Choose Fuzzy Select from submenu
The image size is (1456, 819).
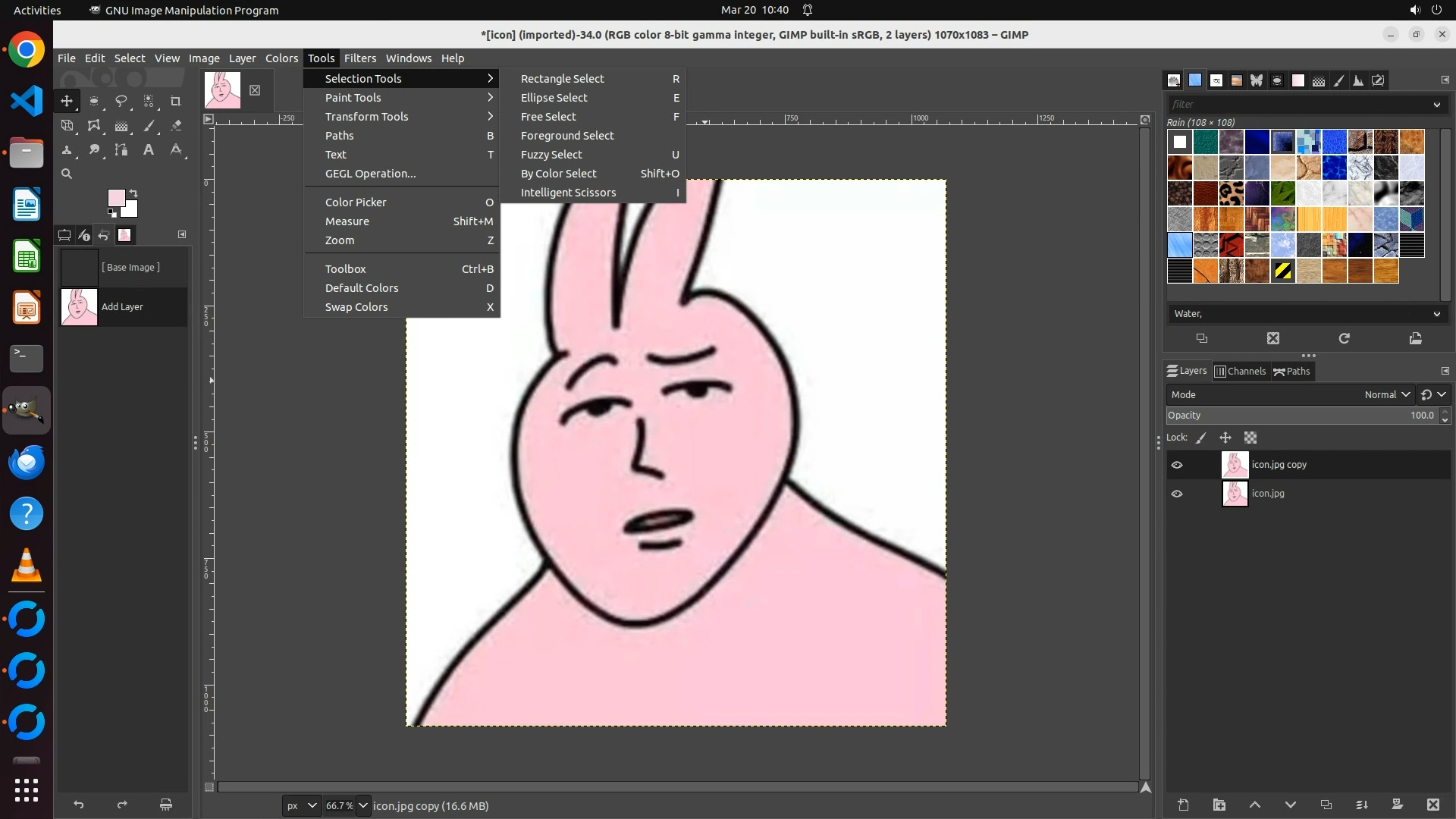551,155
